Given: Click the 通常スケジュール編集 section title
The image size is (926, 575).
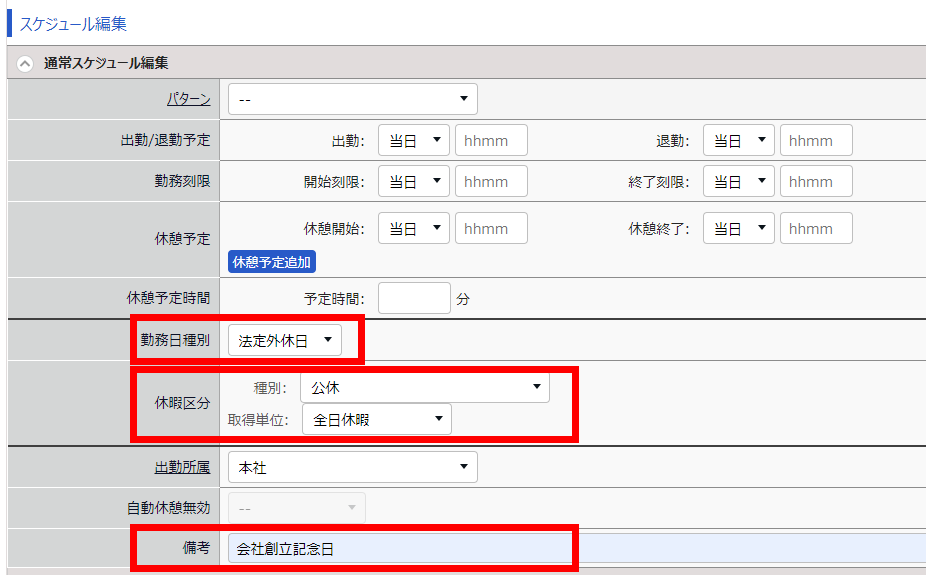Looking at the screenshot, I should [106, 63].
